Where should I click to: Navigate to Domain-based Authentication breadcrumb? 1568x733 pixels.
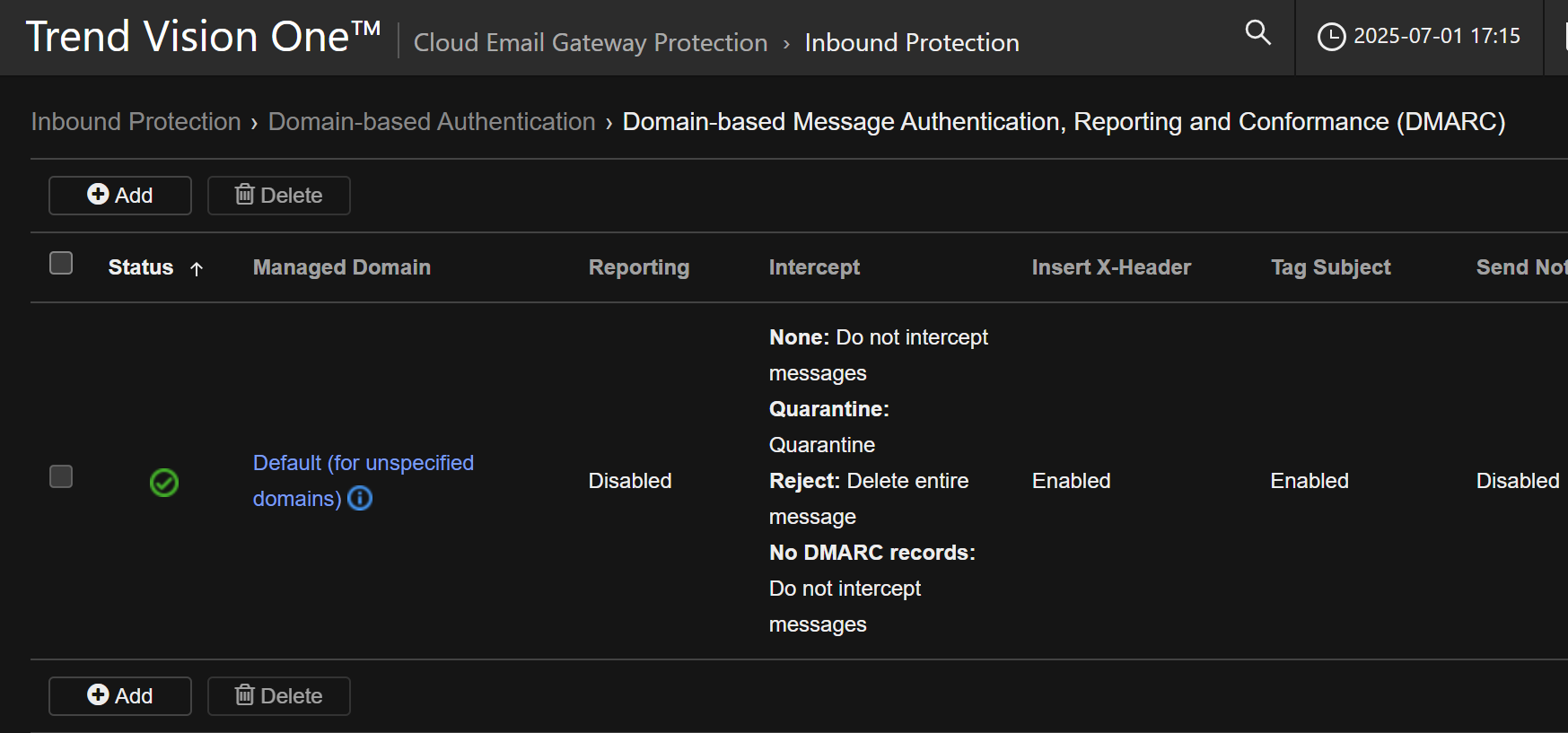pos(432,122)
